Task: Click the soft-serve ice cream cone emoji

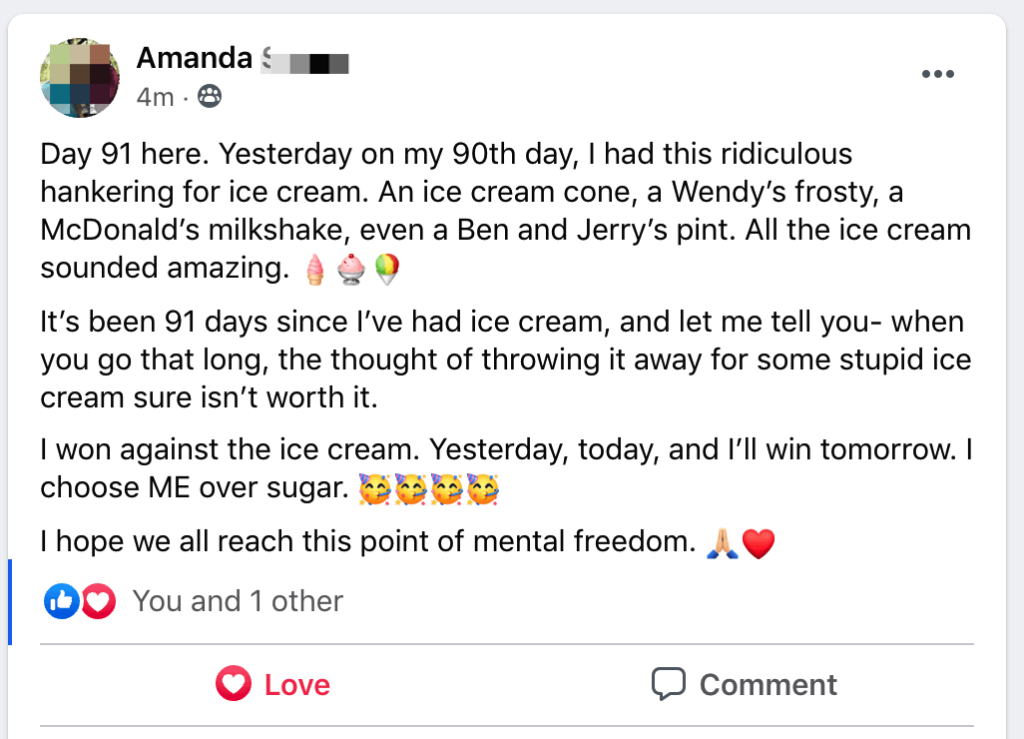Action: tap(316, 271)
